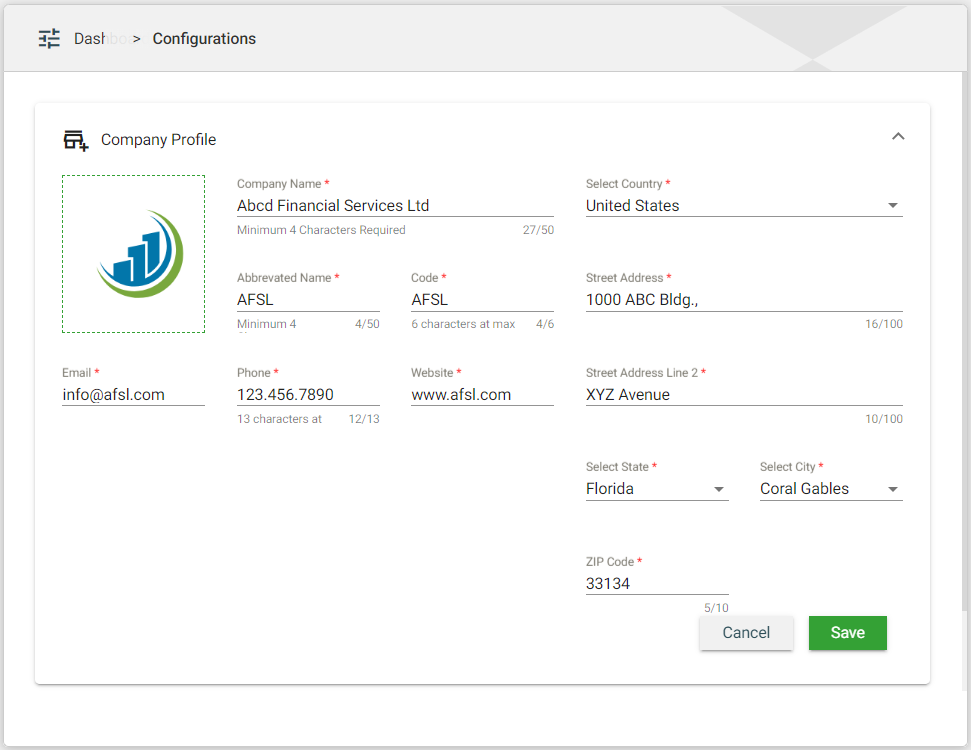
Task: Click the Configurations breadcrumb item
Action: tap(204, 39)
